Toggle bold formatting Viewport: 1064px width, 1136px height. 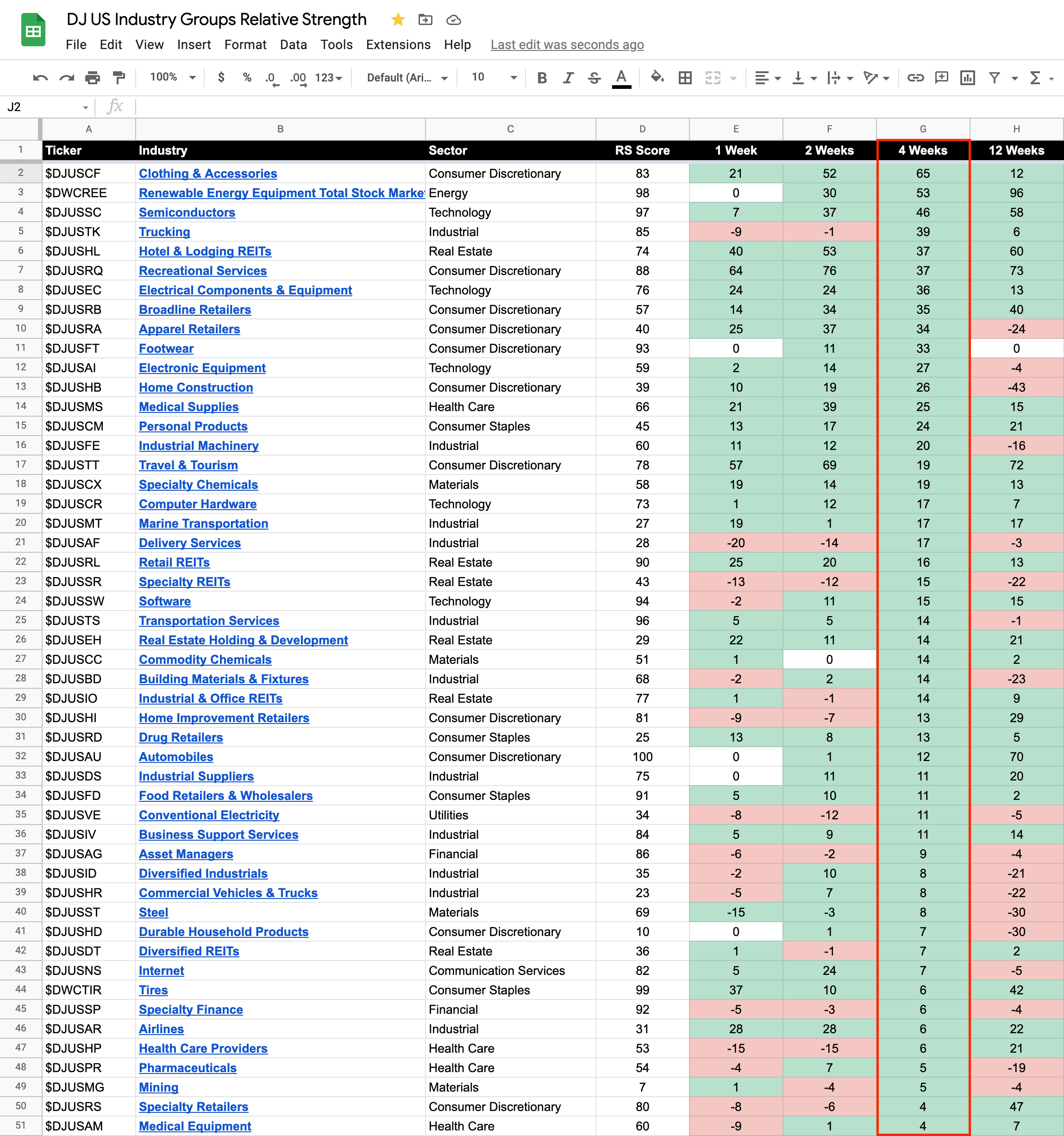click(542, 78)
